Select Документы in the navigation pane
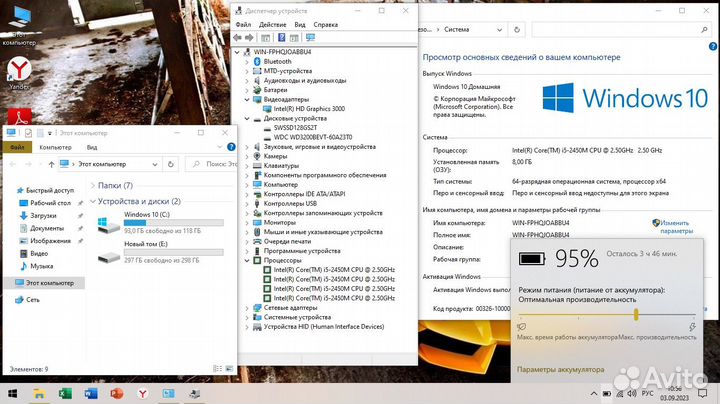This screenshot has width=720, height=404. (x=47, y=228)
